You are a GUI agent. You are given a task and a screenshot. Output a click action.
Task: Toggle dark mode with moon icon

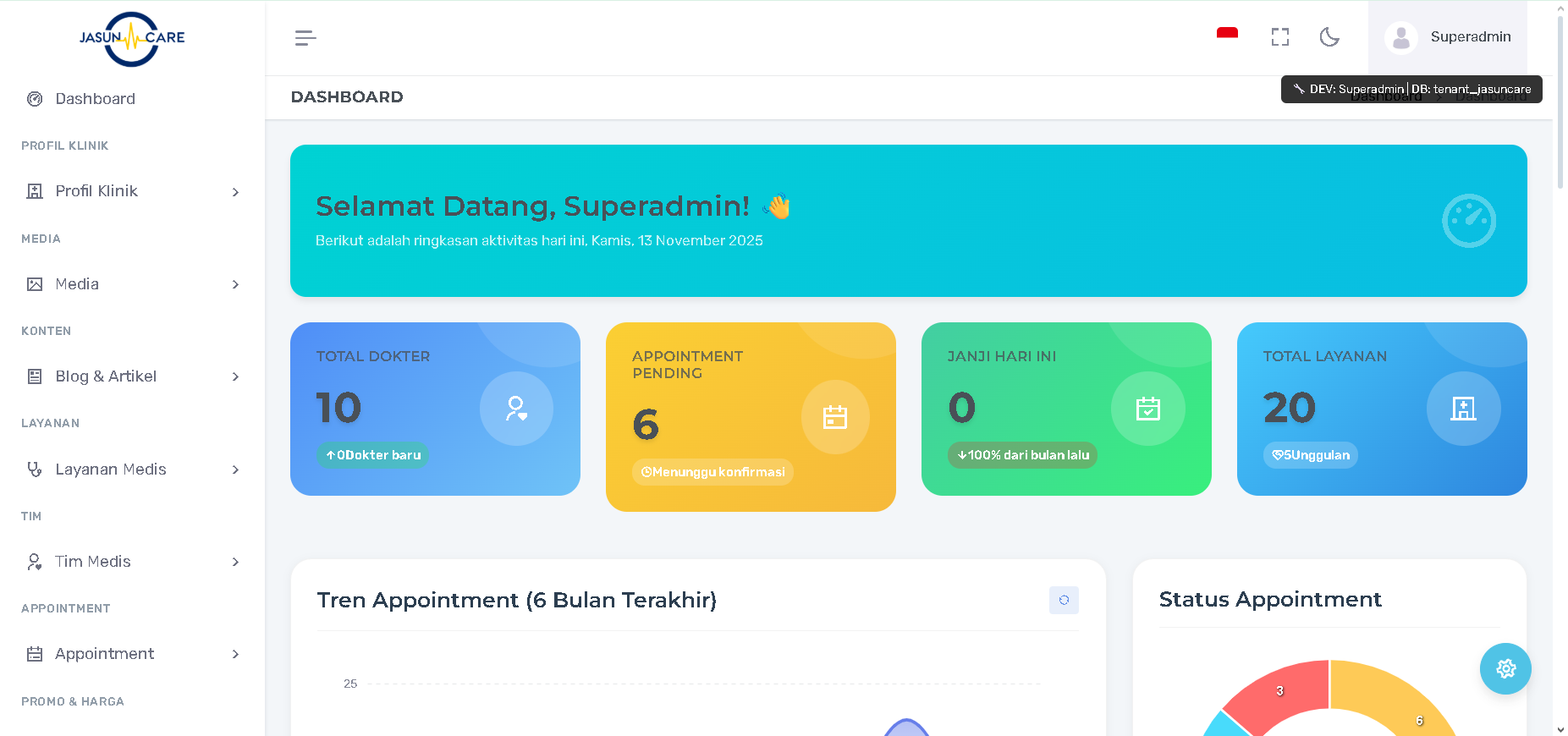pos(1329,37)
